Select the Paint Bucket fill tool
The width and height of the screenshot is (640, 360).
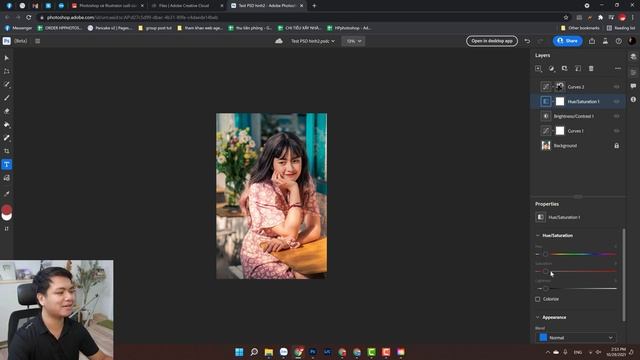click(7, 124)
